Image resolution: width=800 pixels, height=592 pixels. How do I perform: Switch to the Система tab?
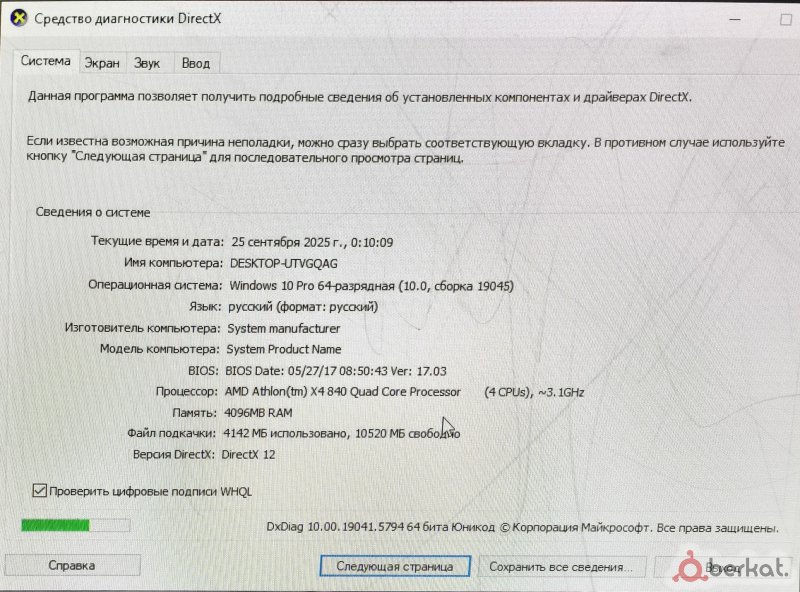coord(46,61)
